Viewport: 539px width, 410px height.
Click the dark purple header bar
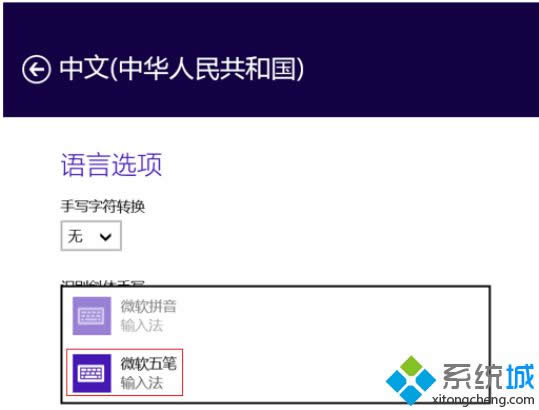coord(271,60)
